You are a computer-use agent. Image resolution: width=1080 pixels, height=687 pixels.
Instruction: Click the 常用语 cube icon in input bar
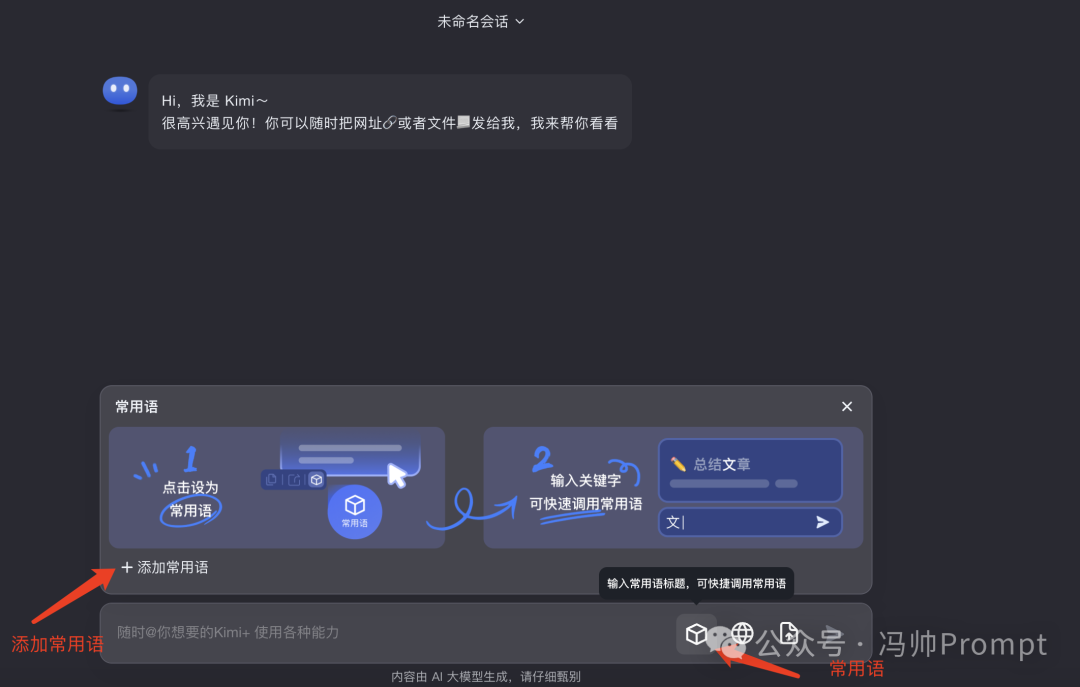point(696,633)
